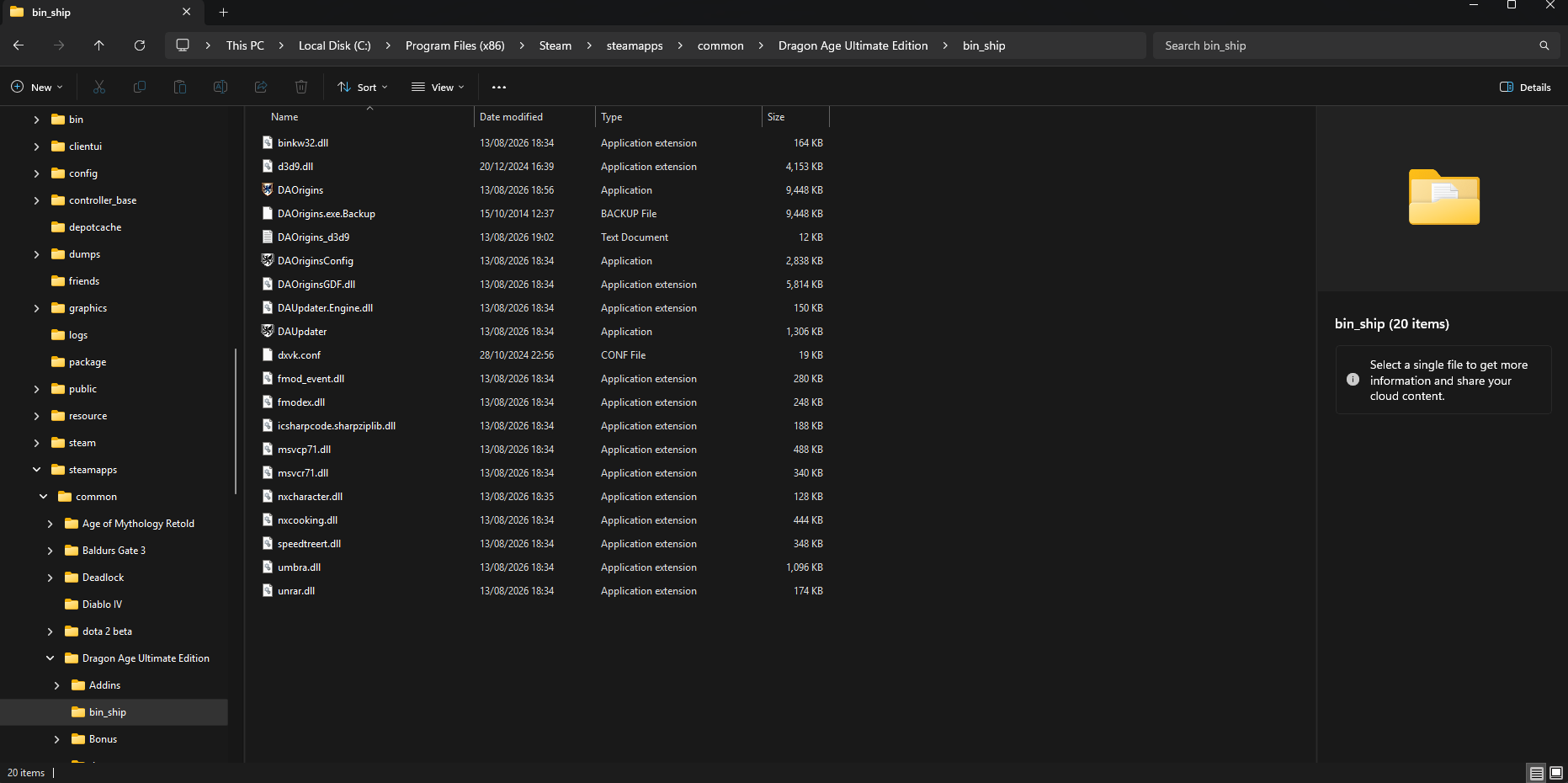Viewport: 1568px width, 783px height.
Task: Sort files by Type column header
Action: click(x=612, y=117)
